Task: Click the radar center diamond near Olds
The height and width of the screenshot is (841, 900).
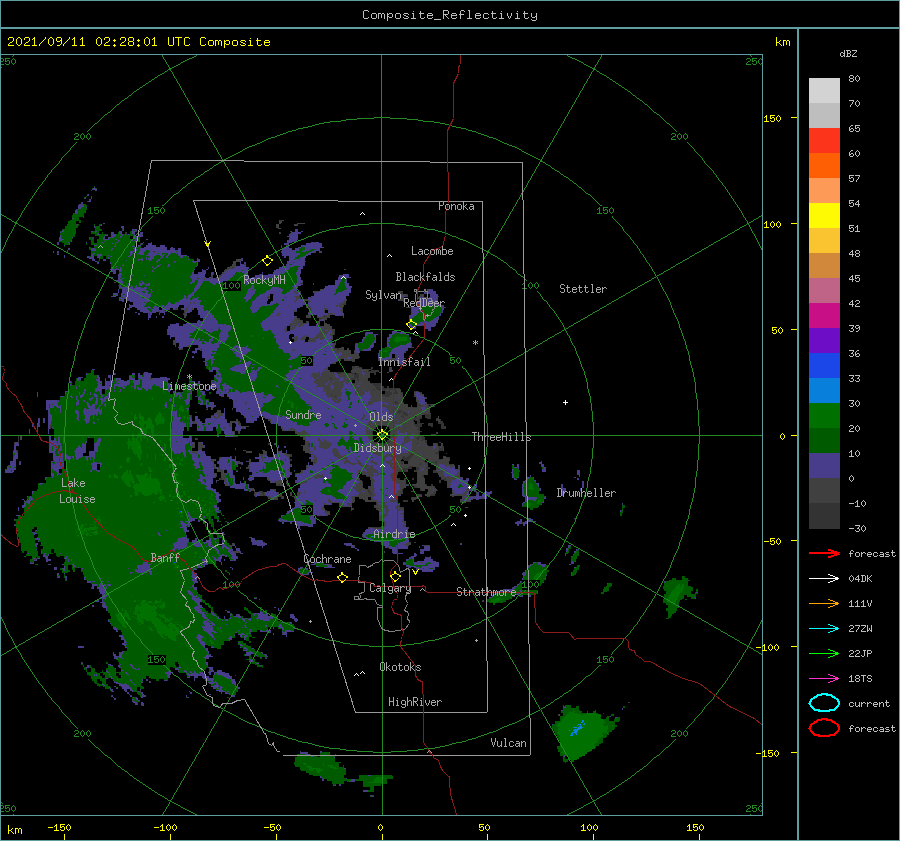Action: (382, 435)
